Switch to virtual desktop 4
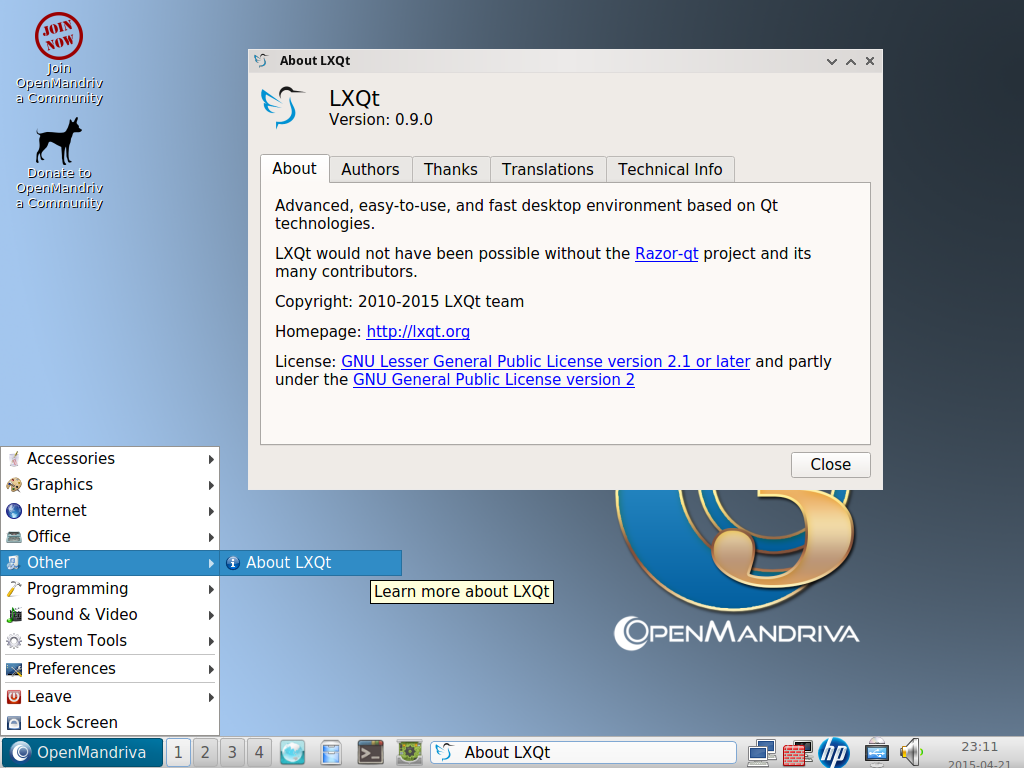The height and width of the screenshot is (768, 1024). click(258, 752)
